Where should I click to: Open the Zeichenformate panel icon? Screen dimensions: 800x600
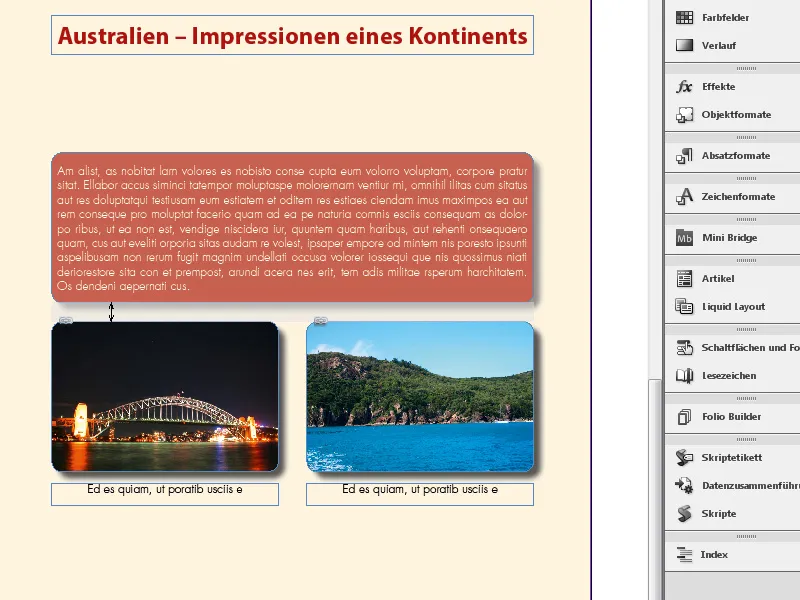pos(684,196)
